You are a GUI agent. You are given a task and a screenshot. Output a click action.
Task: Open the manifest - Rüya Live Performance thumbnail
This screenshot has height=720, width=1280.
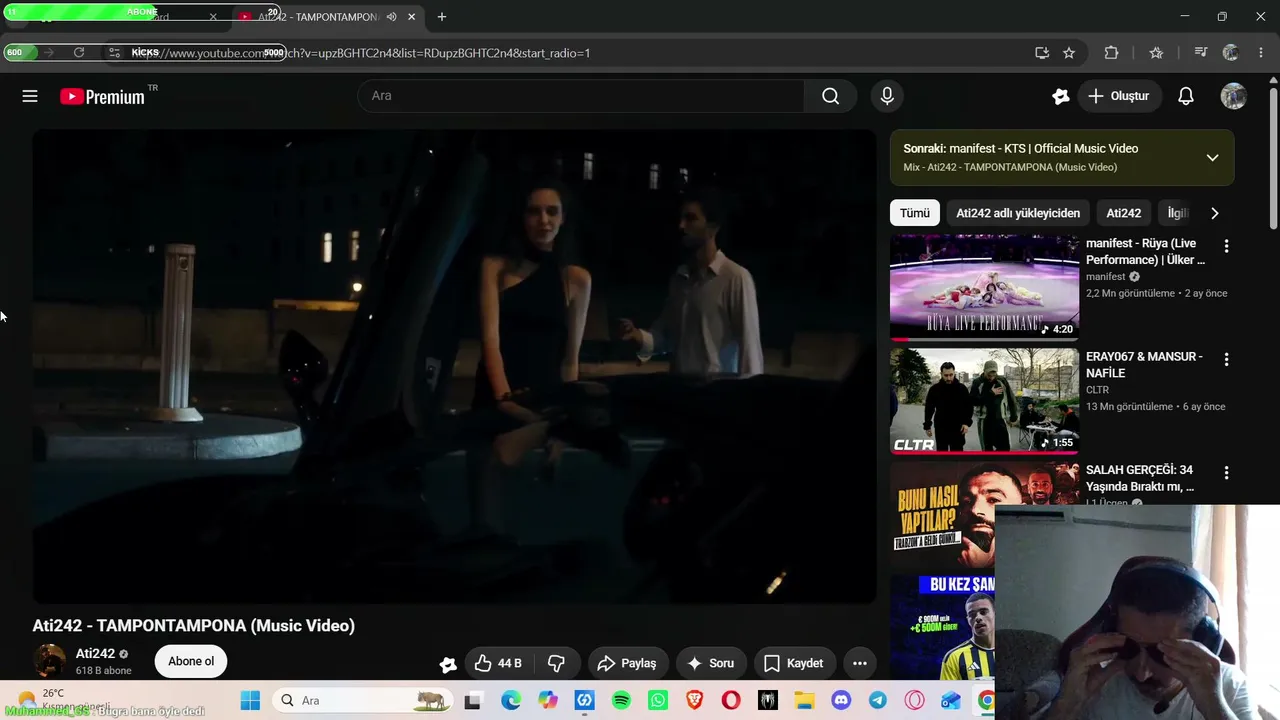(x=985, y=287)
